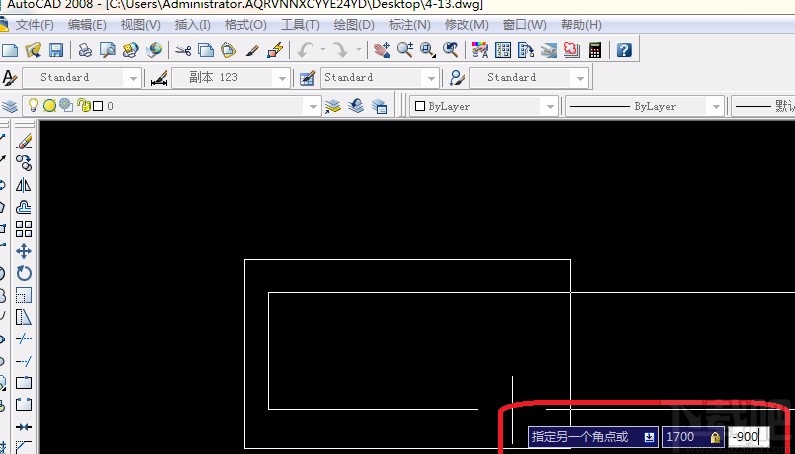This screenshot has width=795, height=454.
Task: Open the 文件(F) menu
Action: (x=34, y=25)
